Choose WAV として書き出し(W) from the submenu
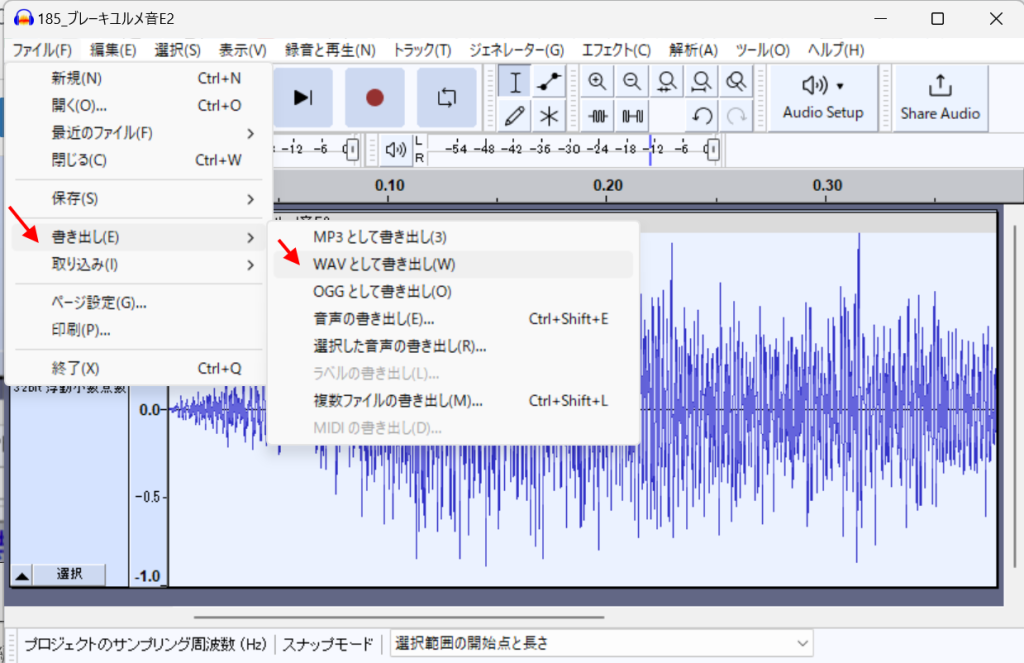The height and width of the screenshot is (663, 1024). click(x=384, y=265)
